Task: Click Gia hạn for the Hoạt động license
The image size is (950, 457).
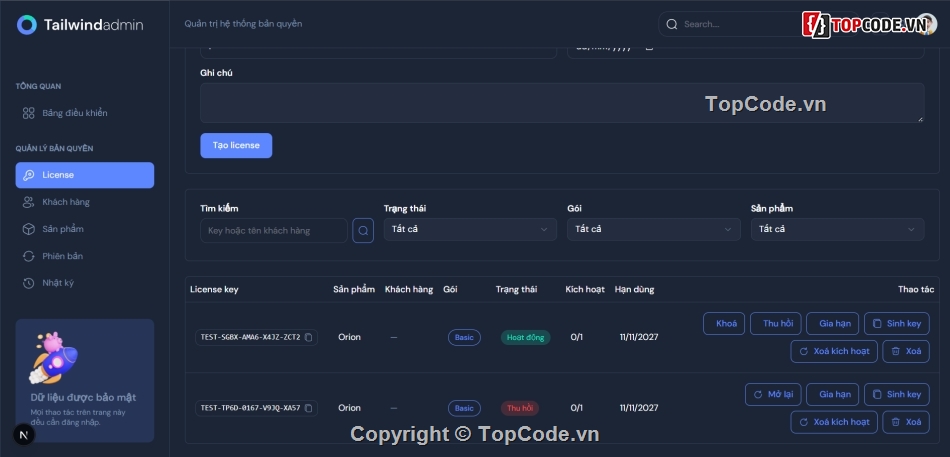Action: point(832,324)
